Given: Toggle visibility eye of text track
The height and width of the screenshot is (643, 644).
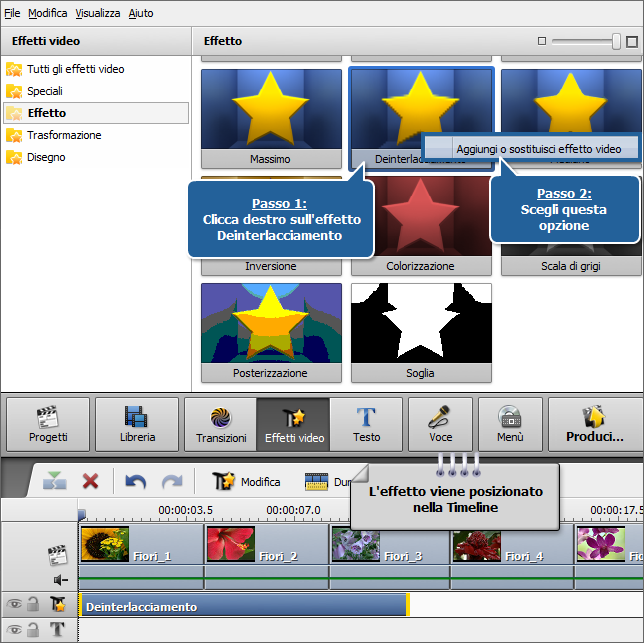Looking at the screenshot, I should coord(14,630).
